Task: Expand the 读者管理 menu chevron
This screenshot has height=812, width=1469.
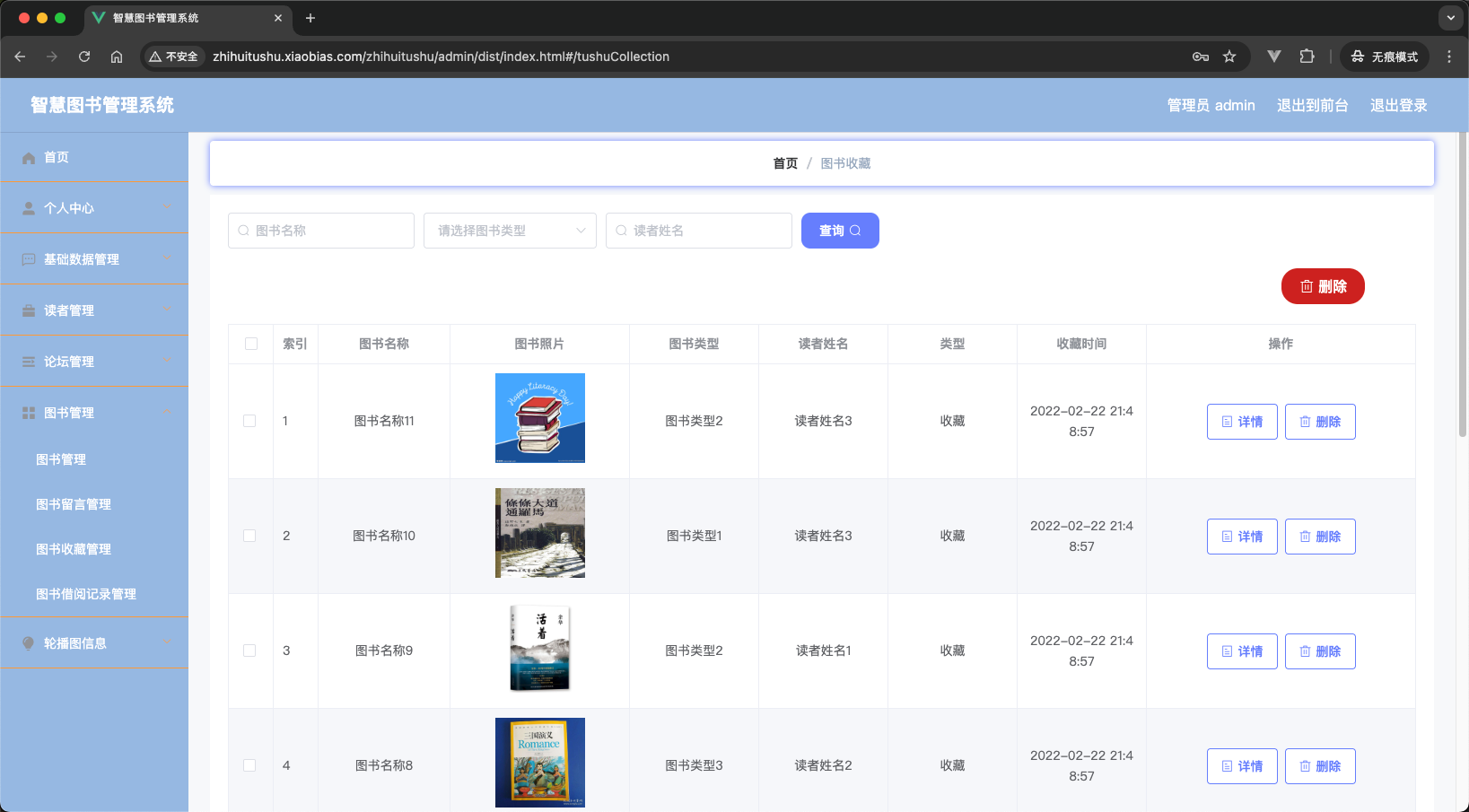Action: pos(166,310)
